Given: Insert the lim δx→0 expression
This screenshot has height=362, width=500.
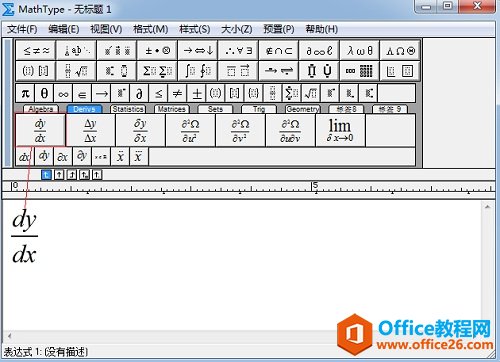Looking at the screenshot, I should coord(340,130).
